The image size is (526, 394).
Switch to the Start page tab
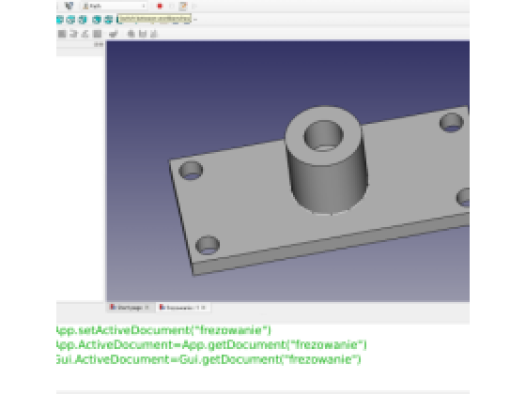click(130, 307)
